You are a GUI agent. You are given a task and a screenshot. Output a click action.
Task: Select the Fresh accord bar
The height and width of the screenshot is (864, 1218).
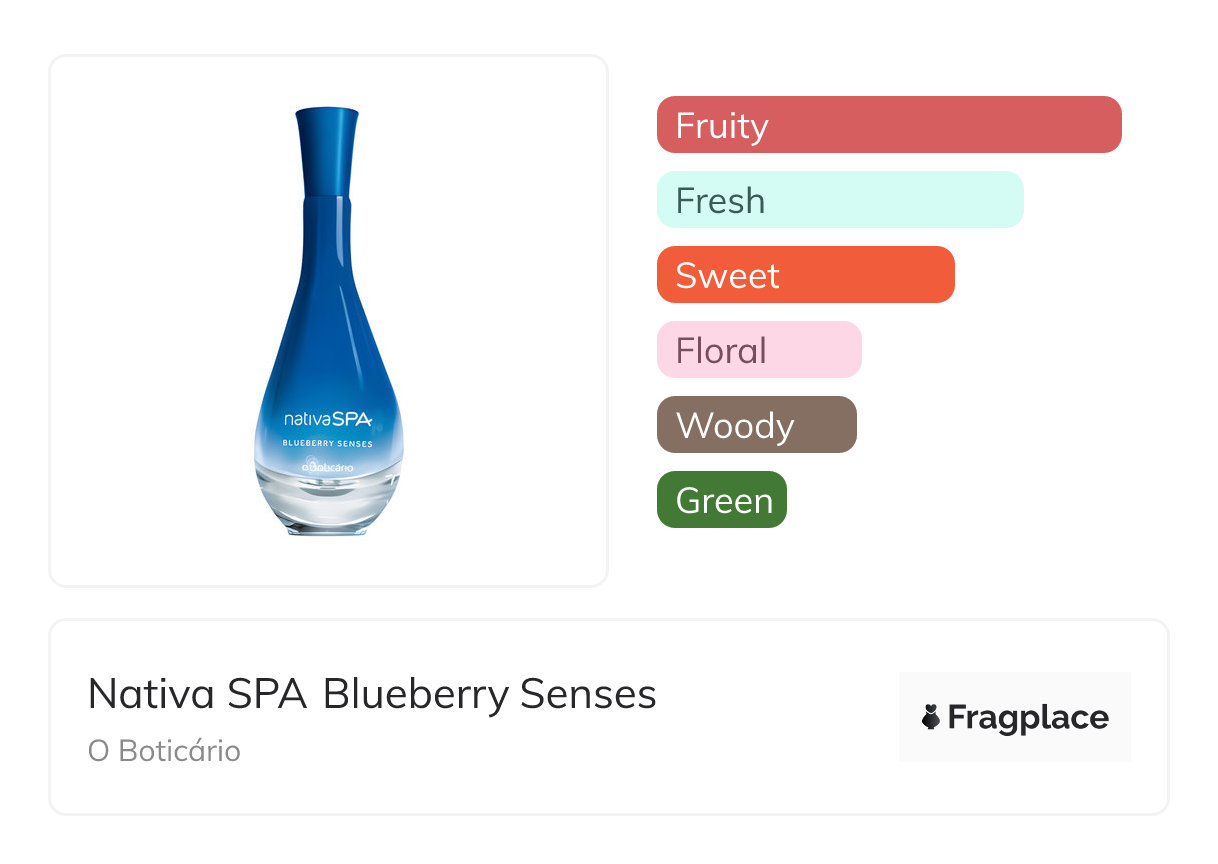pyautogui.click(x=840, y=200)
